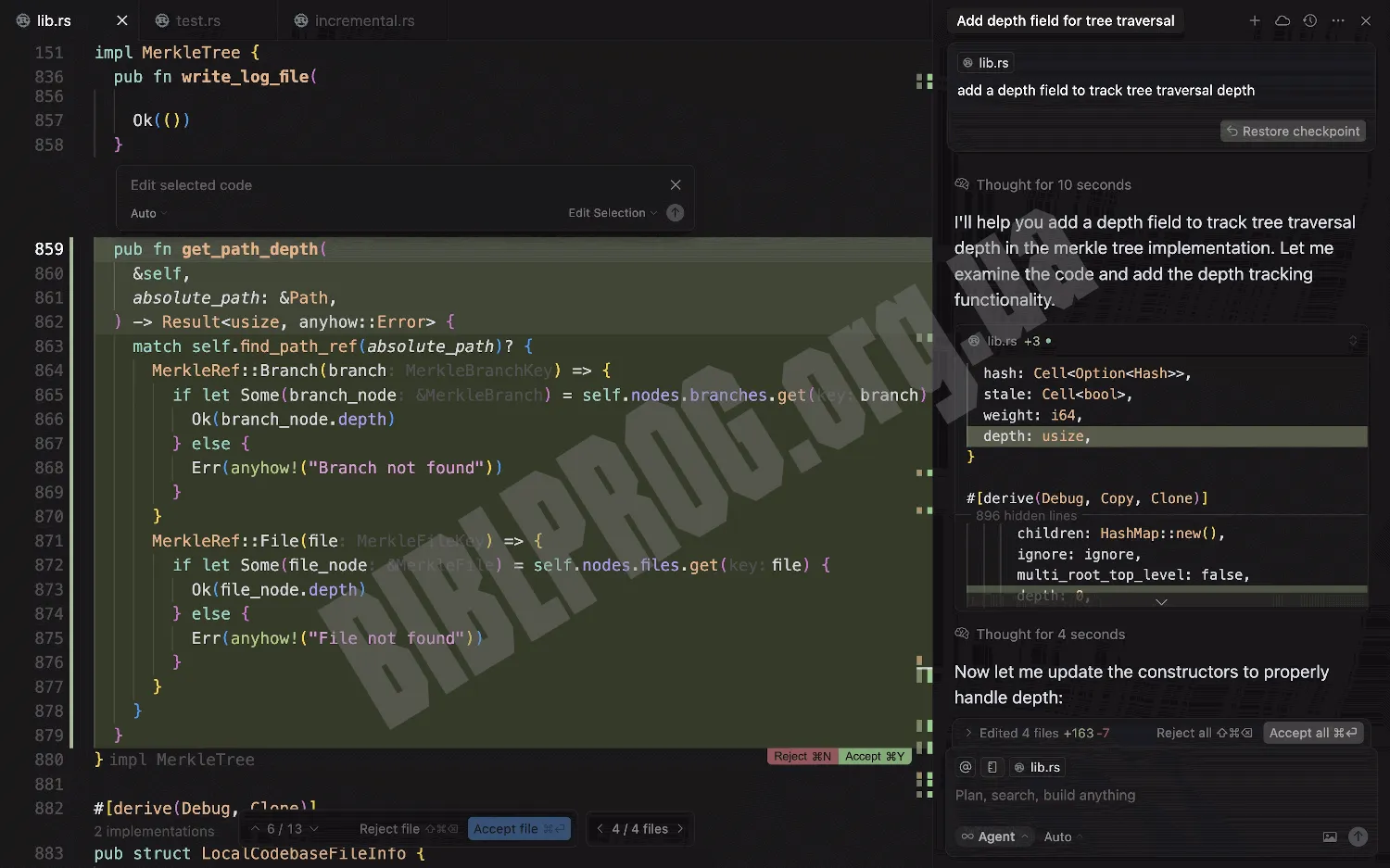This screenshot has width=1390, height=868.
Task: Start a new chat with the plus icon
Action: (1255, 20)
